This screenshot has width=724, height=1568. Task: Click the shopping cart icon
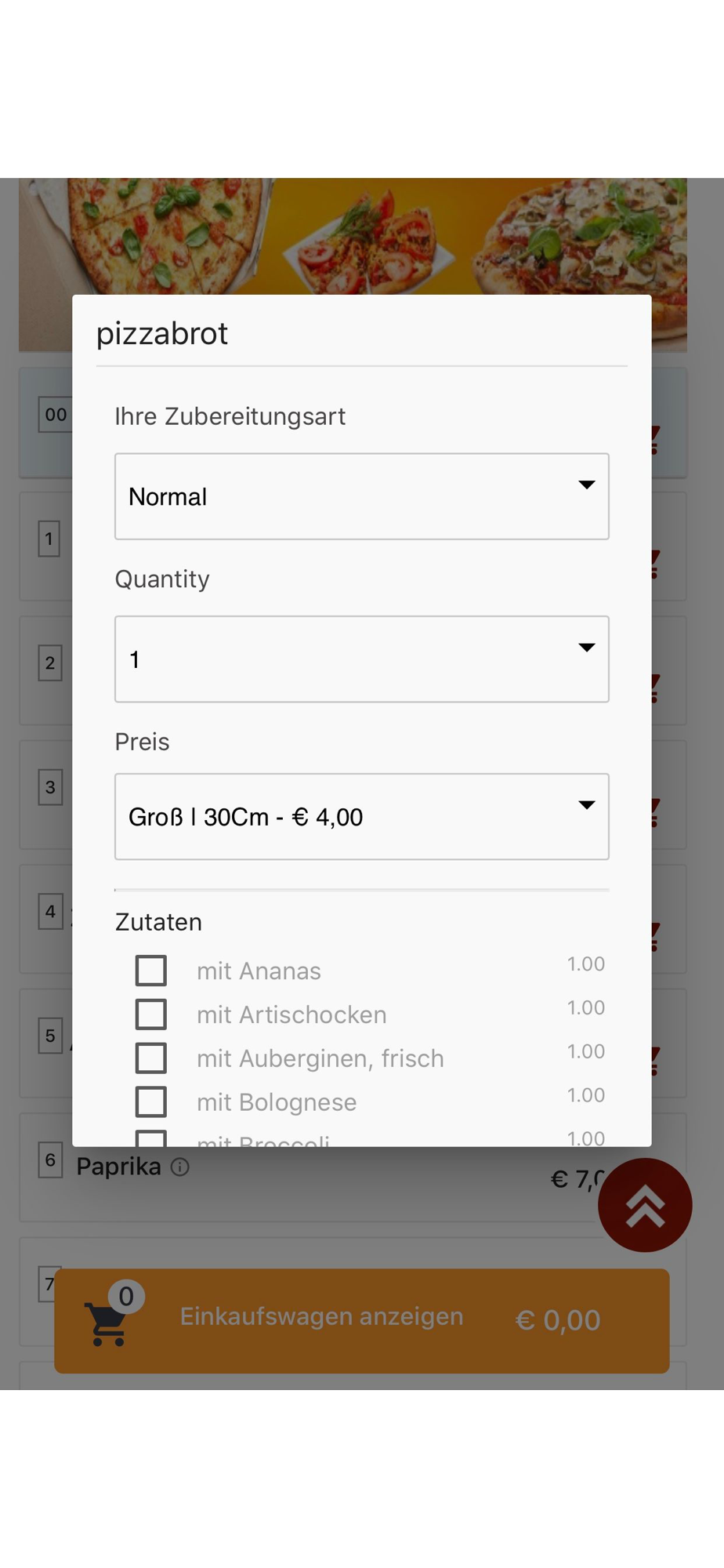(107, 1323)
